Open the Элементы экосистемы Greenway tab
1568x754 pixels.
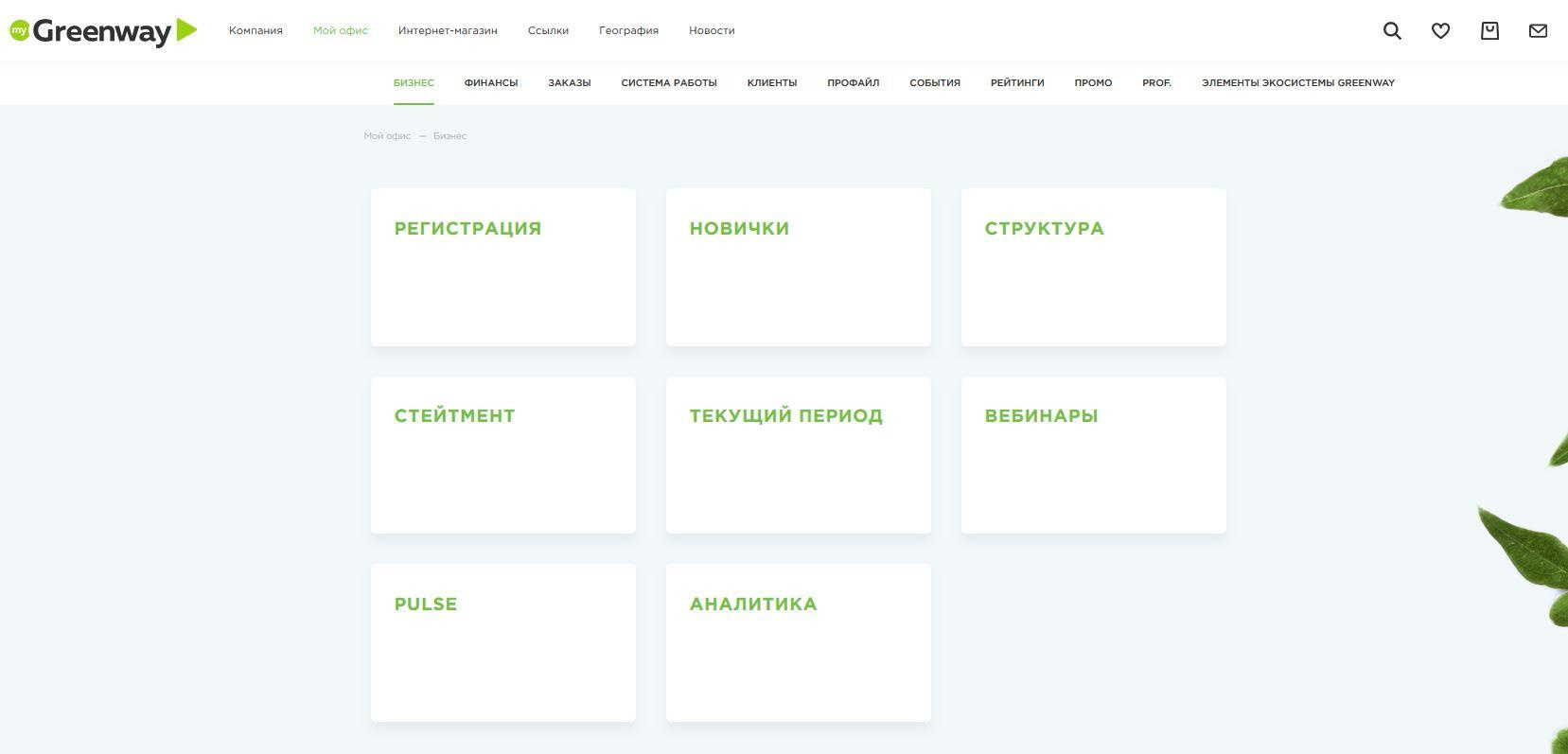pyautogui.click(x=1297, y=82)
